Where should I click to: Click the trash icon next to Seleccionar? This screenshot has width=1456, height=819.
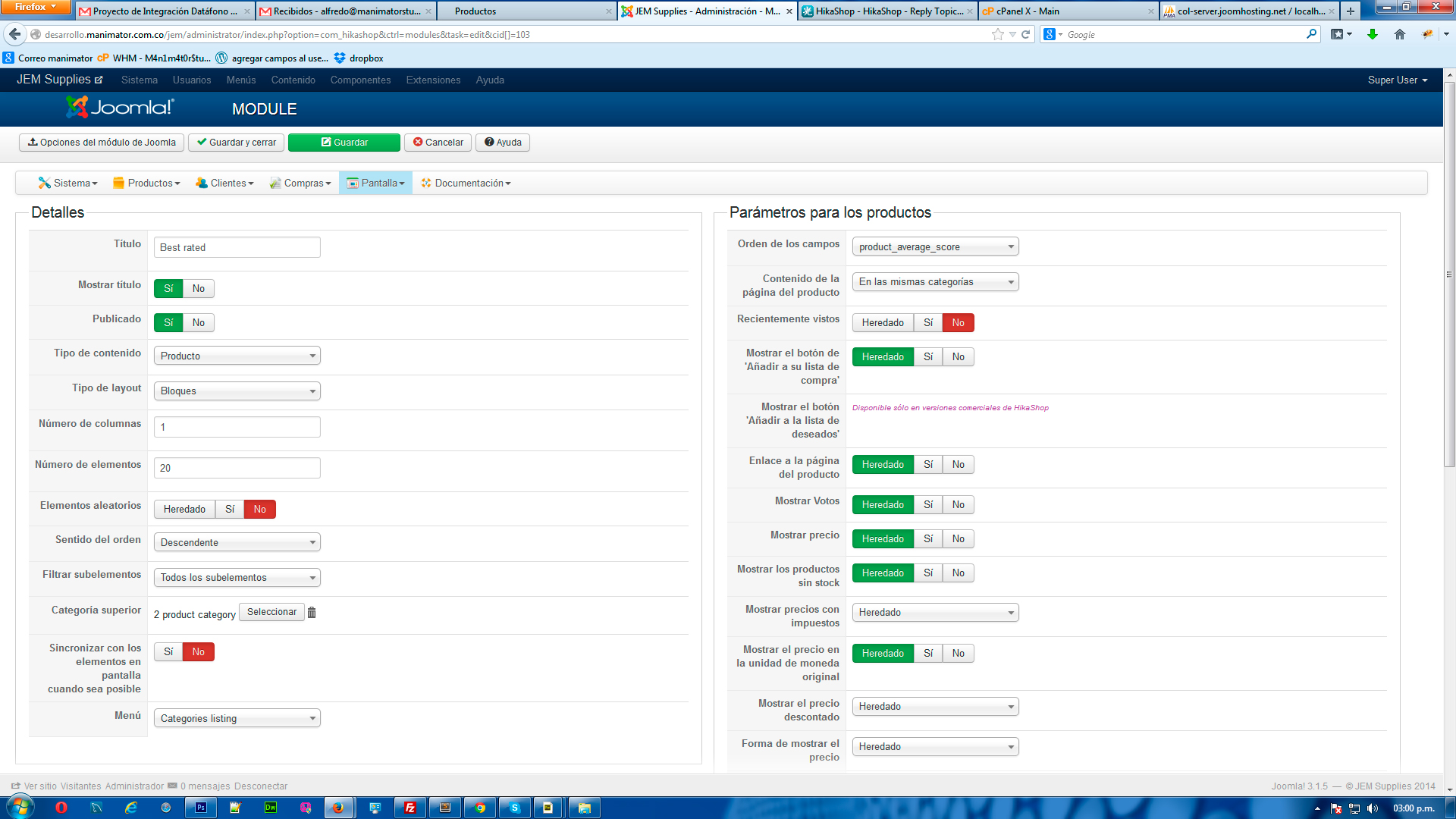click(x=312, y=613)
